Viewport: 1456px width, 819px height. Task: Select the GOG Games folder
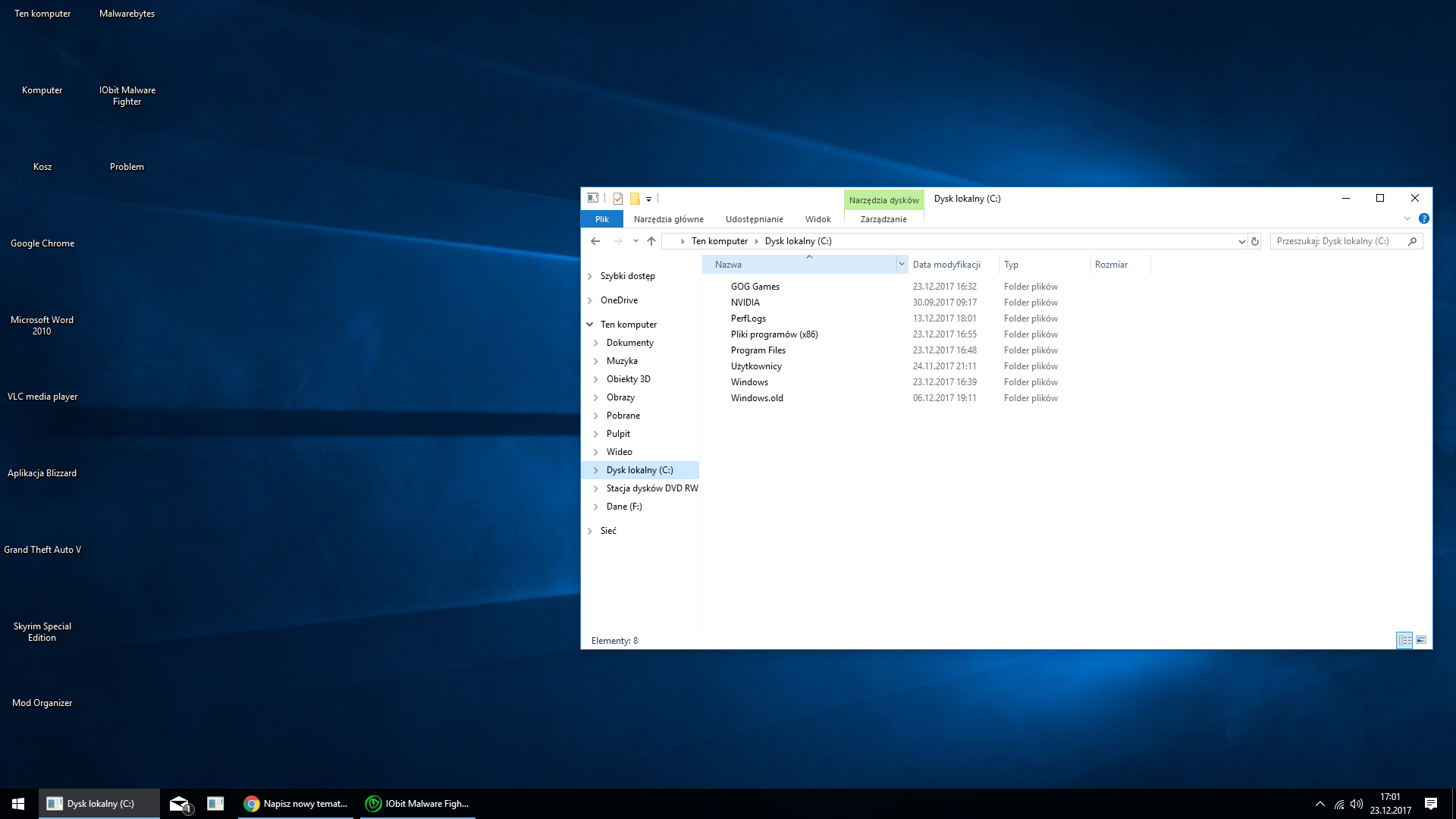(755, 287)
